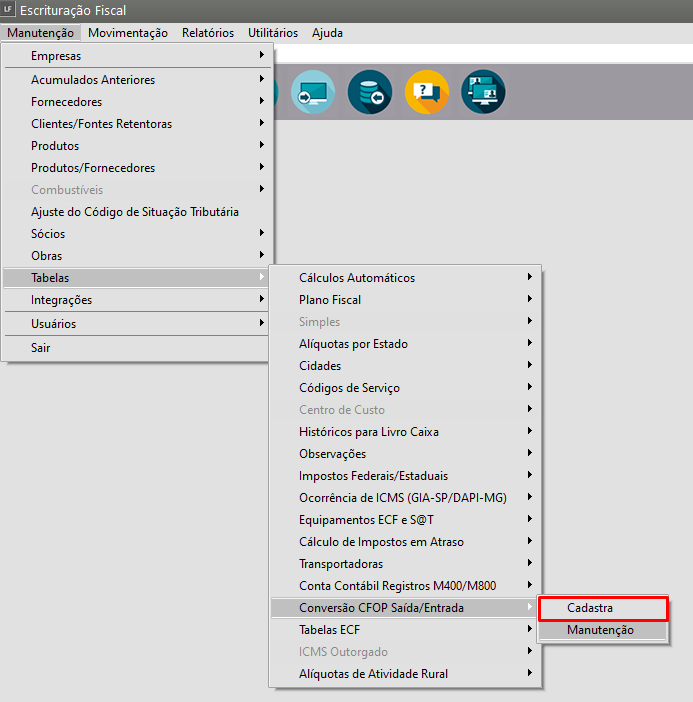This screenshot has width=693, height=702.
Task: Click the remote screens toolbar icon
Action: click(483, 92)
